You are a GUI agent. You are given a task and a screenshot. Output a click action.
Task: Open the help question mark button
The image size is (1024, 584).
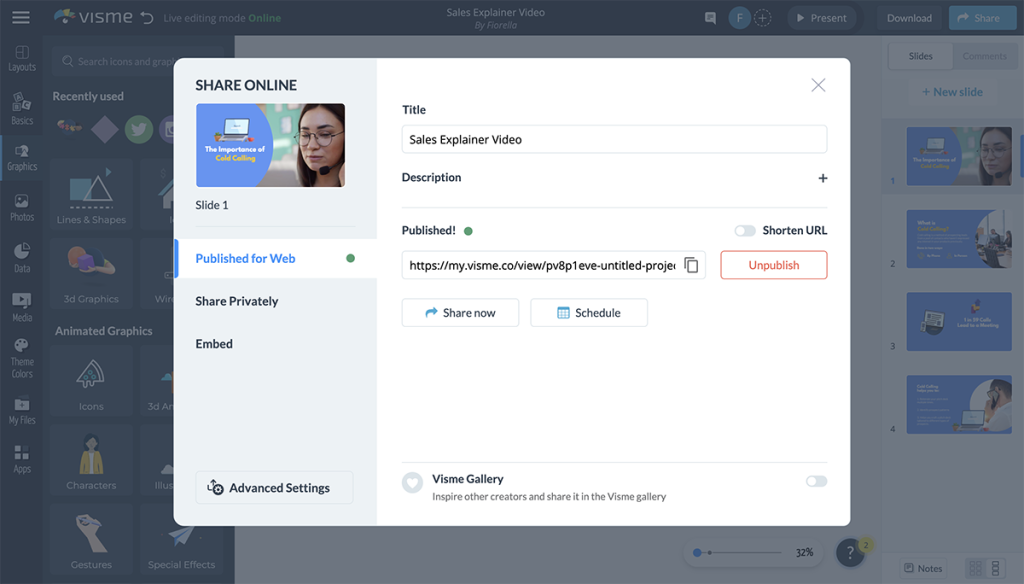[x=850, y=552]
